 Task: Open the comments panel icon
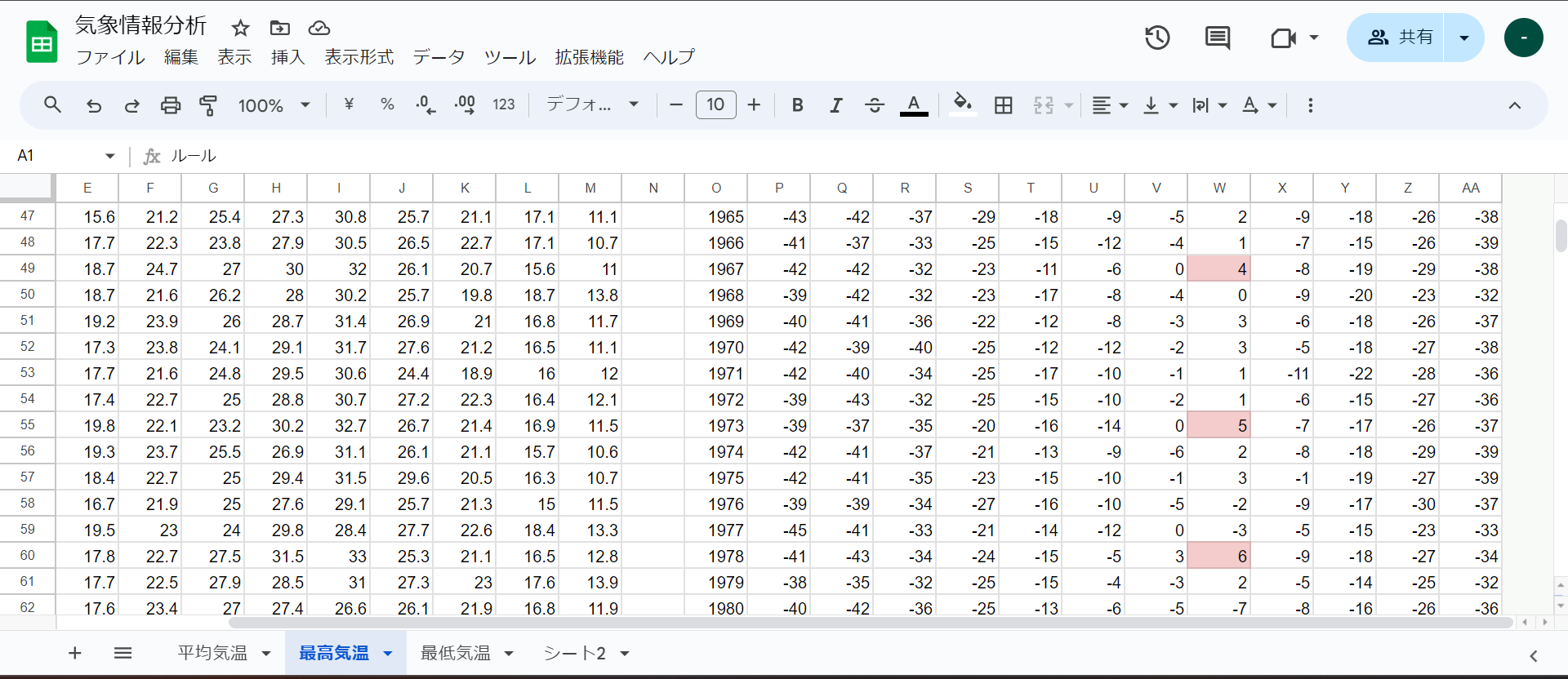(x=1218, y=38)
